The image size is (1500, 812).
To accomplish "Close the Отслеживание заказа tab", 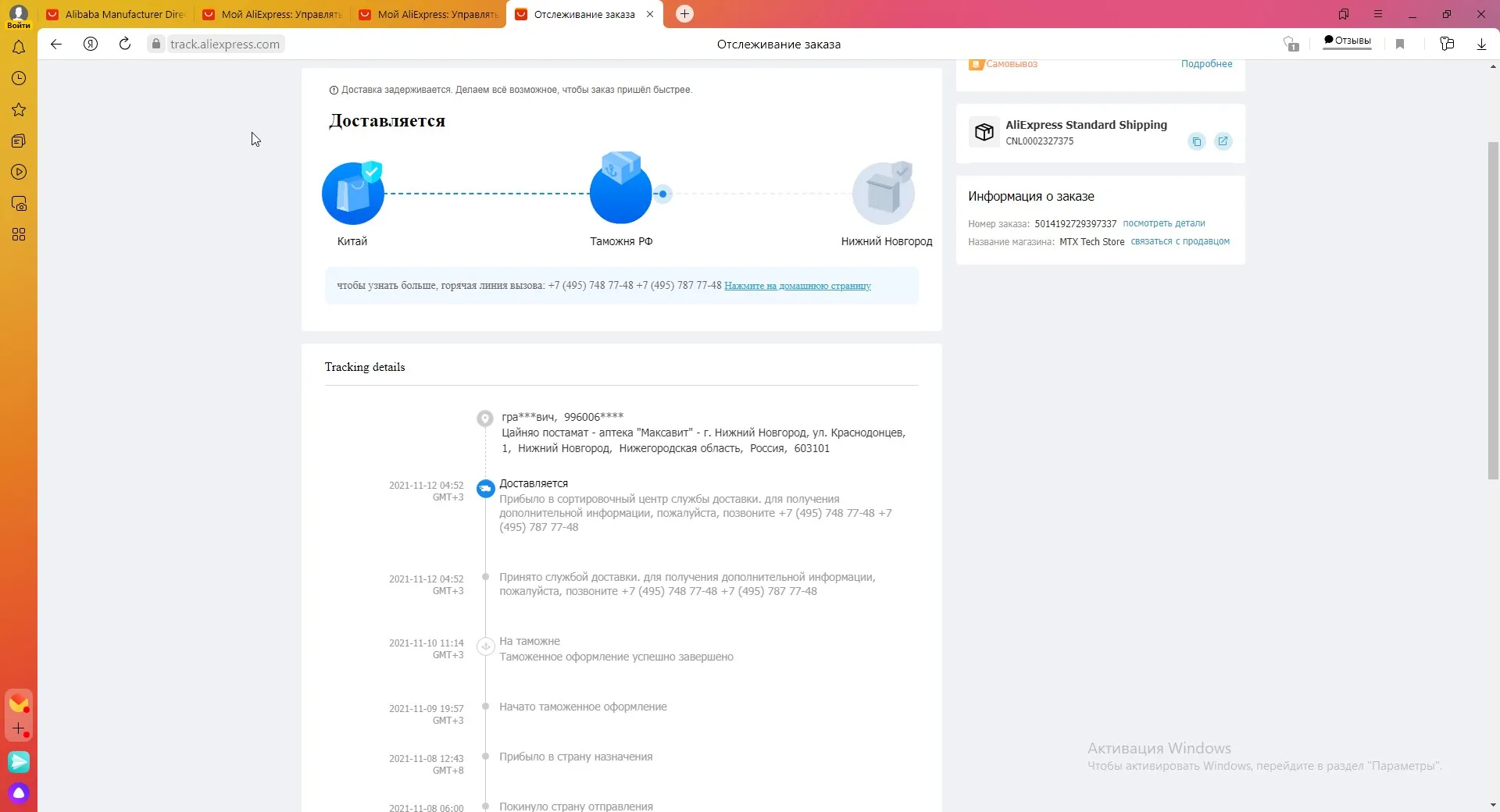I will click(650, 14).
